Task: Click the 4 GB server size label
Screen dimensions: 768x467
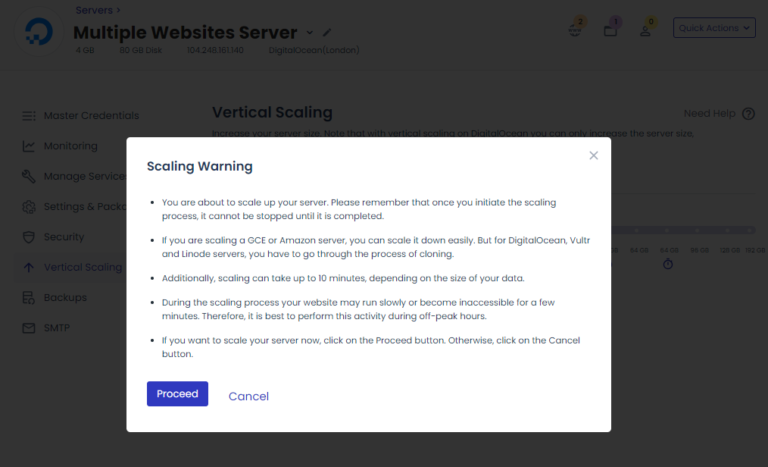Action: tap(85, 50)
